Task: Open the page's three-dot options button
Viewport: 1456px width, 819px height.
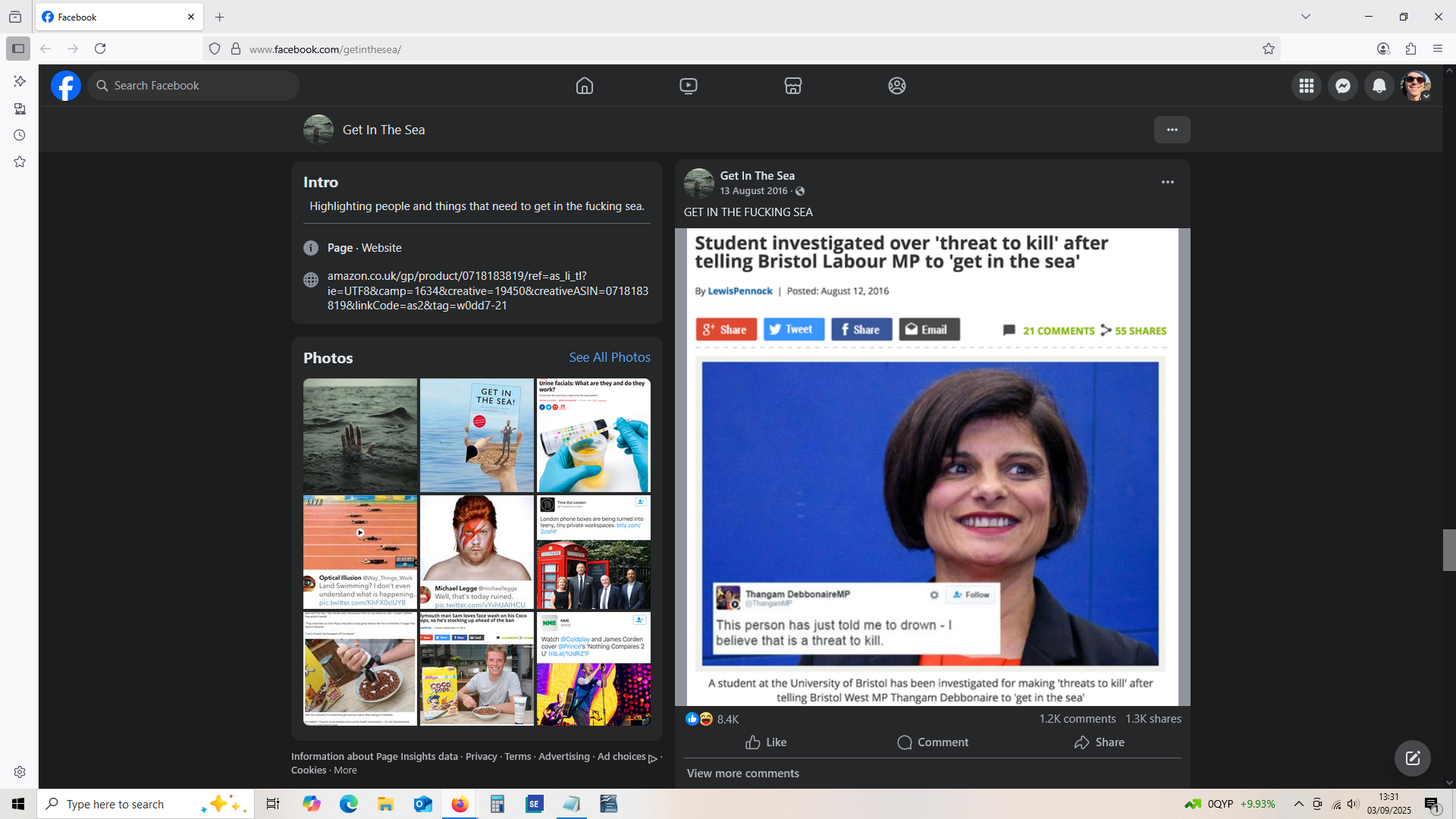Action: pyautogui.click(x=1172, y=130)
